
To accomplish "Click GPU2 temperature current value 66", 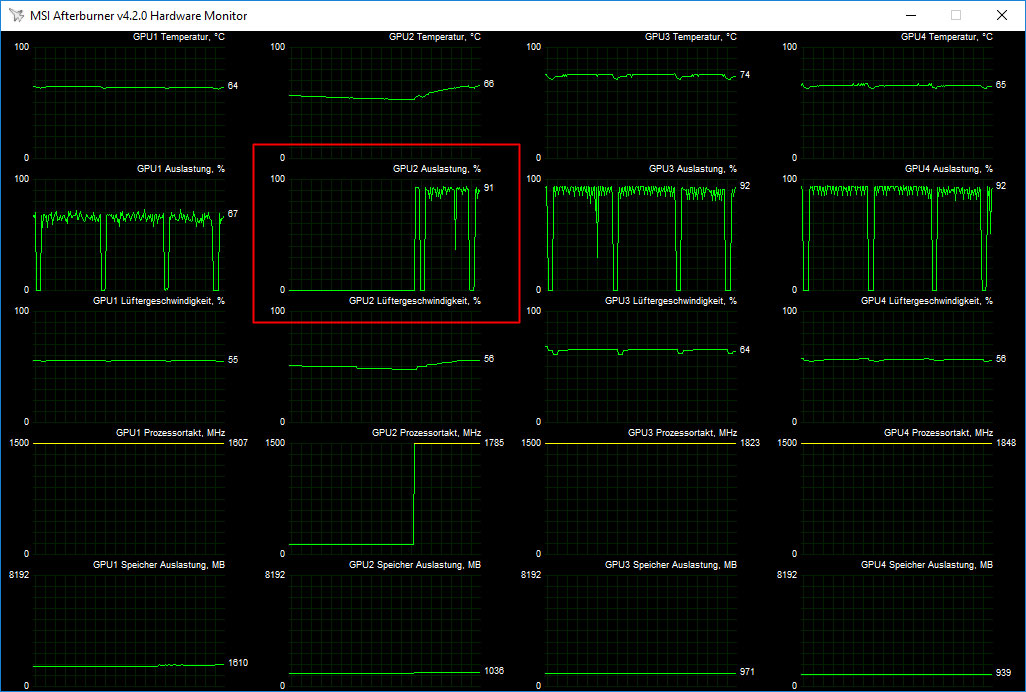I will 489,84.
